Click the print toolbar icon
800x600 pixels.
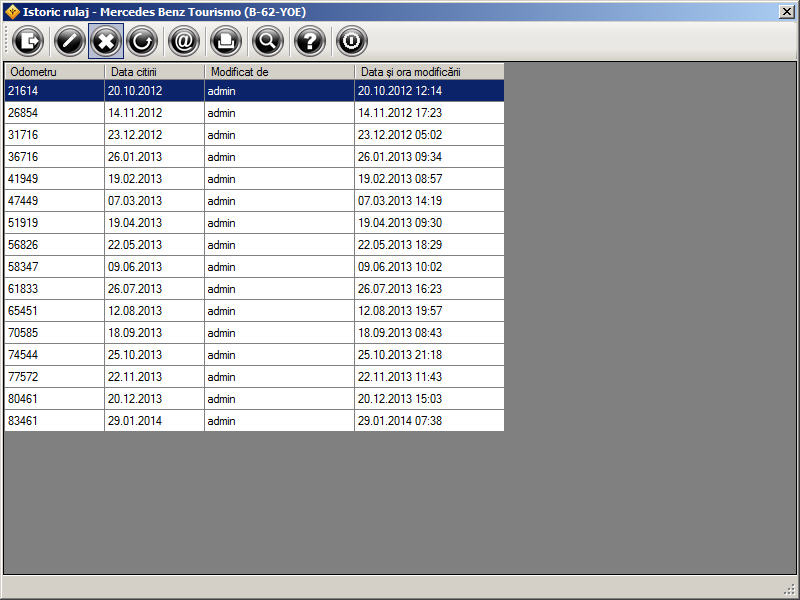pos(226,41)
